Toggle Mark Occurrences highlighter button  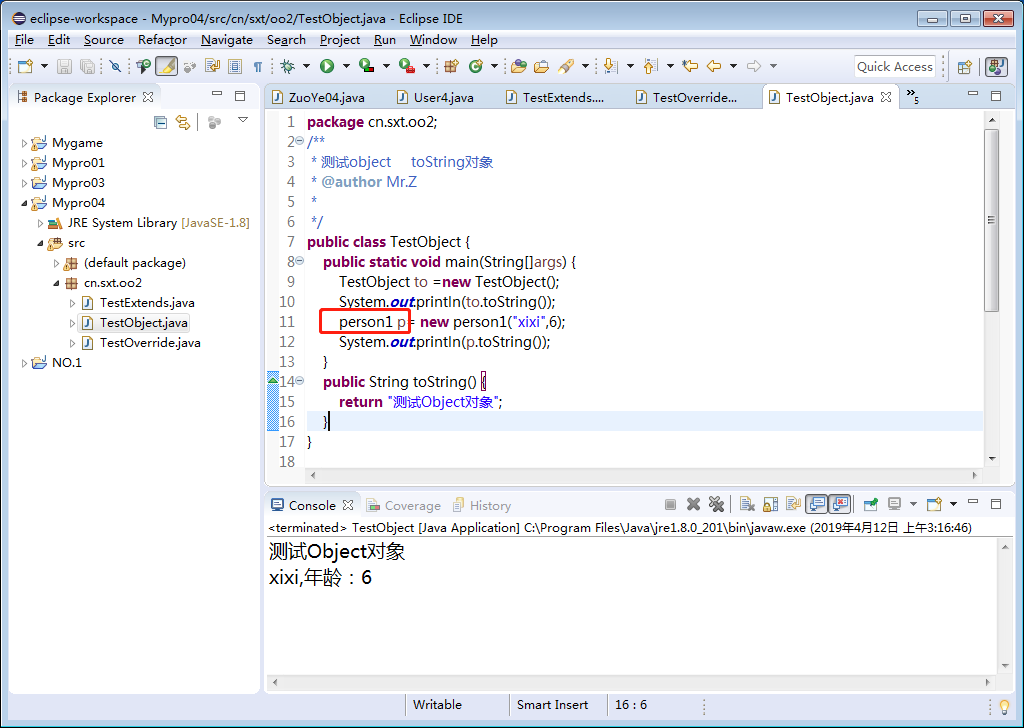click(x=167, y=66)
